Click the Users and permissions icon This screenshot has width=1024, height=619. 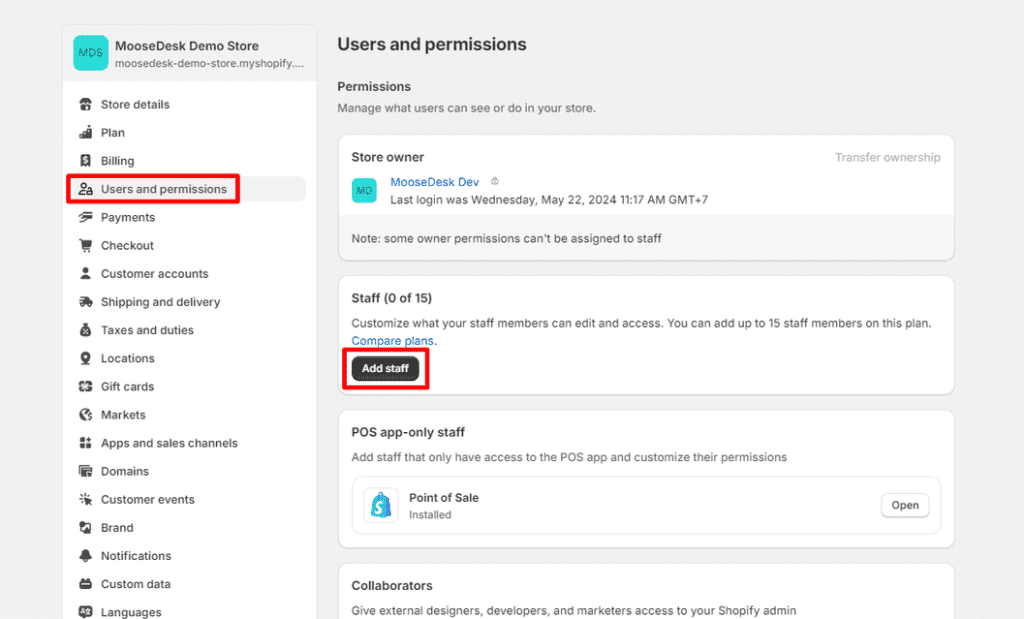point(86,189)
